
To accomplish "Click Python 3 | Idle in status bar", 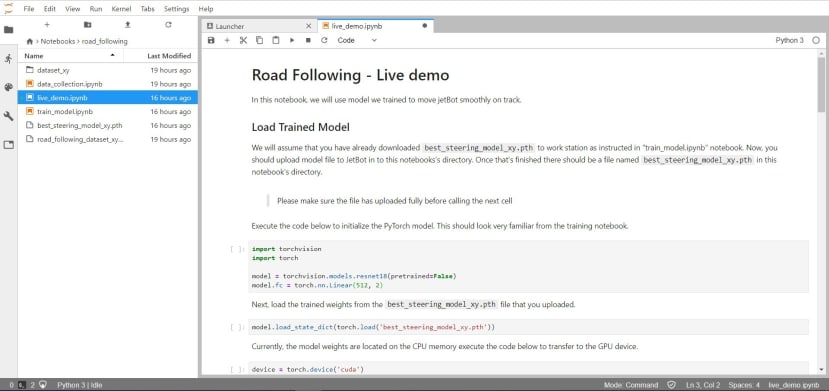I will tap(80, 385).
